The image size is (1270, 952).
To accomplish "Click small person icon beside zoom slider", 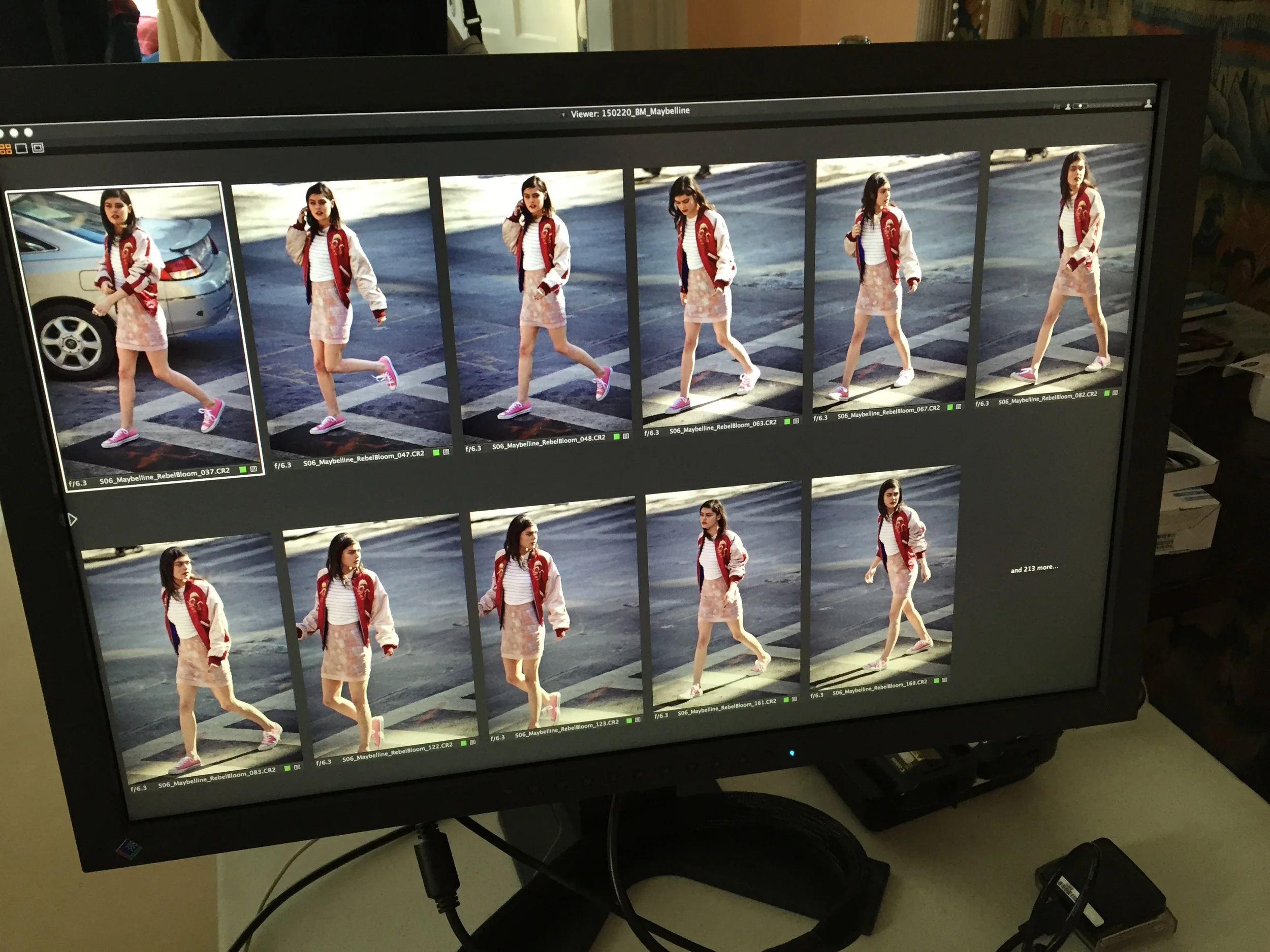I will tap(1068, 107).
